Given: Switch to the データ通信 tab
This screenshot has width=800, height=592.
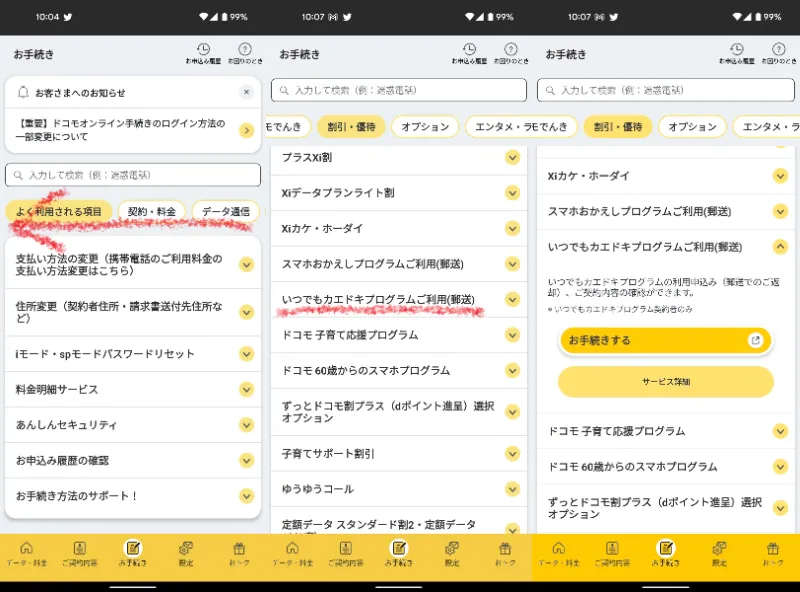Looking at the screenshot, I should pos(226,211).
